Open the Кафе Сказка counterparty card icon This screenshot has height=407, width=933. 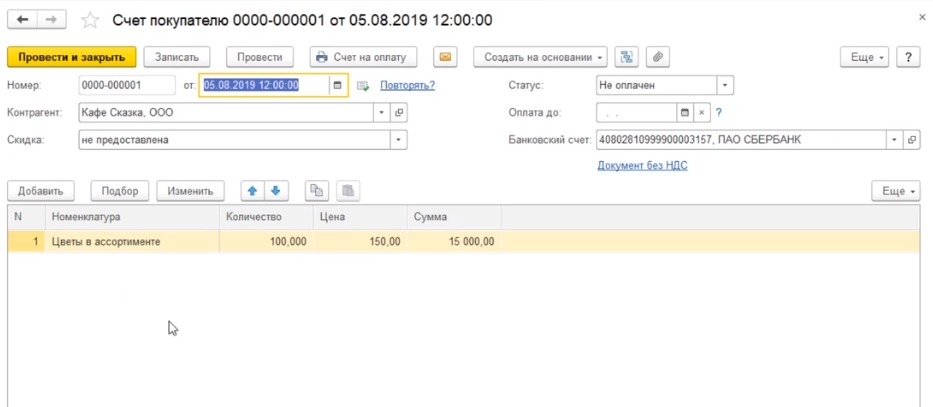click(x=399, y=113)
